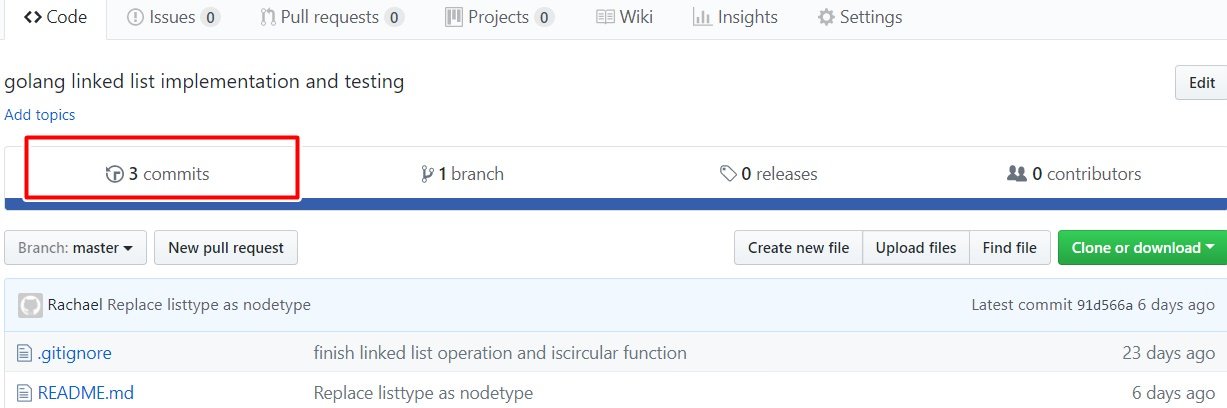Open the Code tab
The height and width of the screenshot is (408, 1227).
tap(55, 17)
